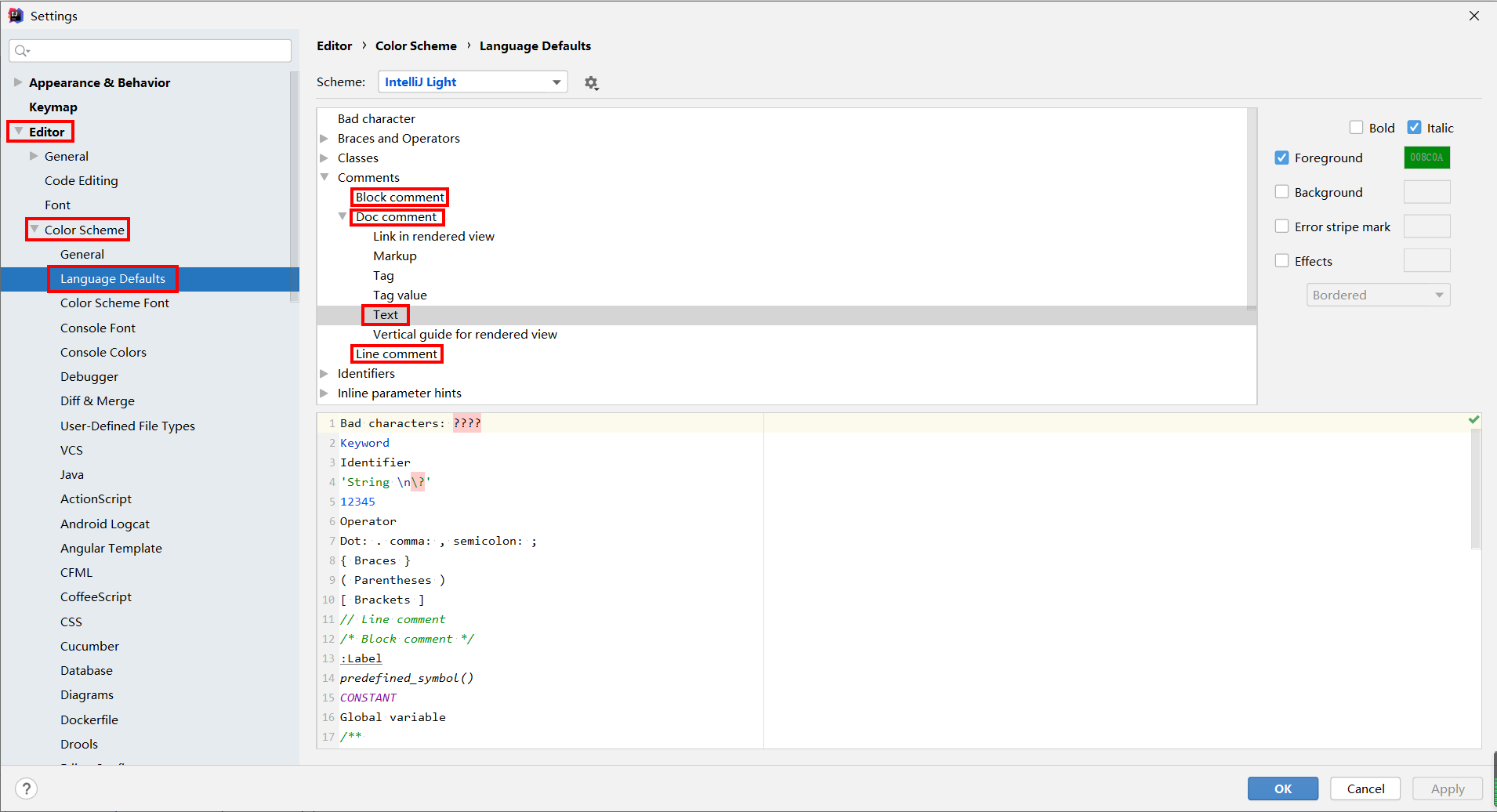Collapse the Comments group

(x=324, y=177)
